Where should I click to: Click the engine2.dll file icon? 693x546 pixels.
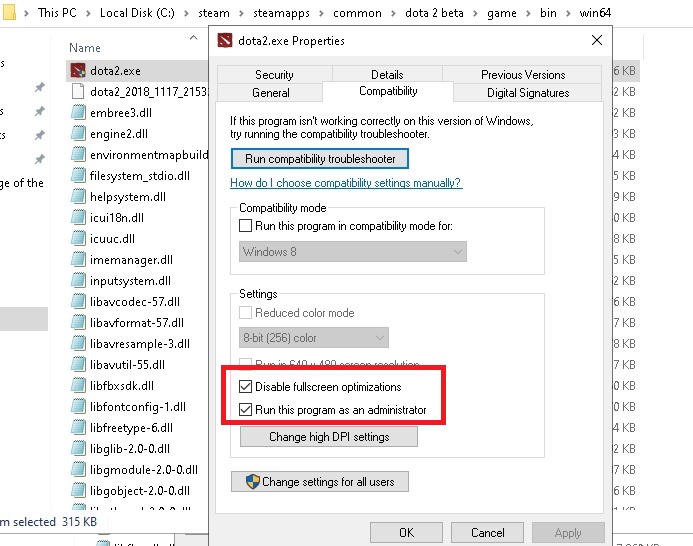[78, 134]
